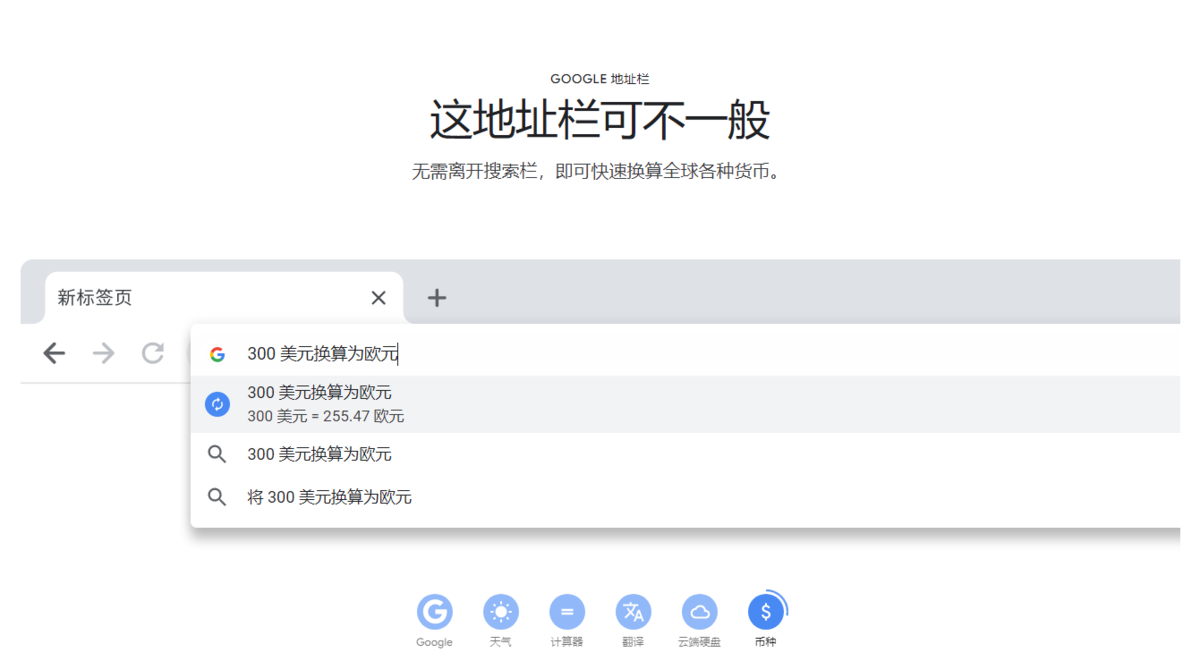
Task: Click the forward navigation arrow
Action: (x=103, y=353)
